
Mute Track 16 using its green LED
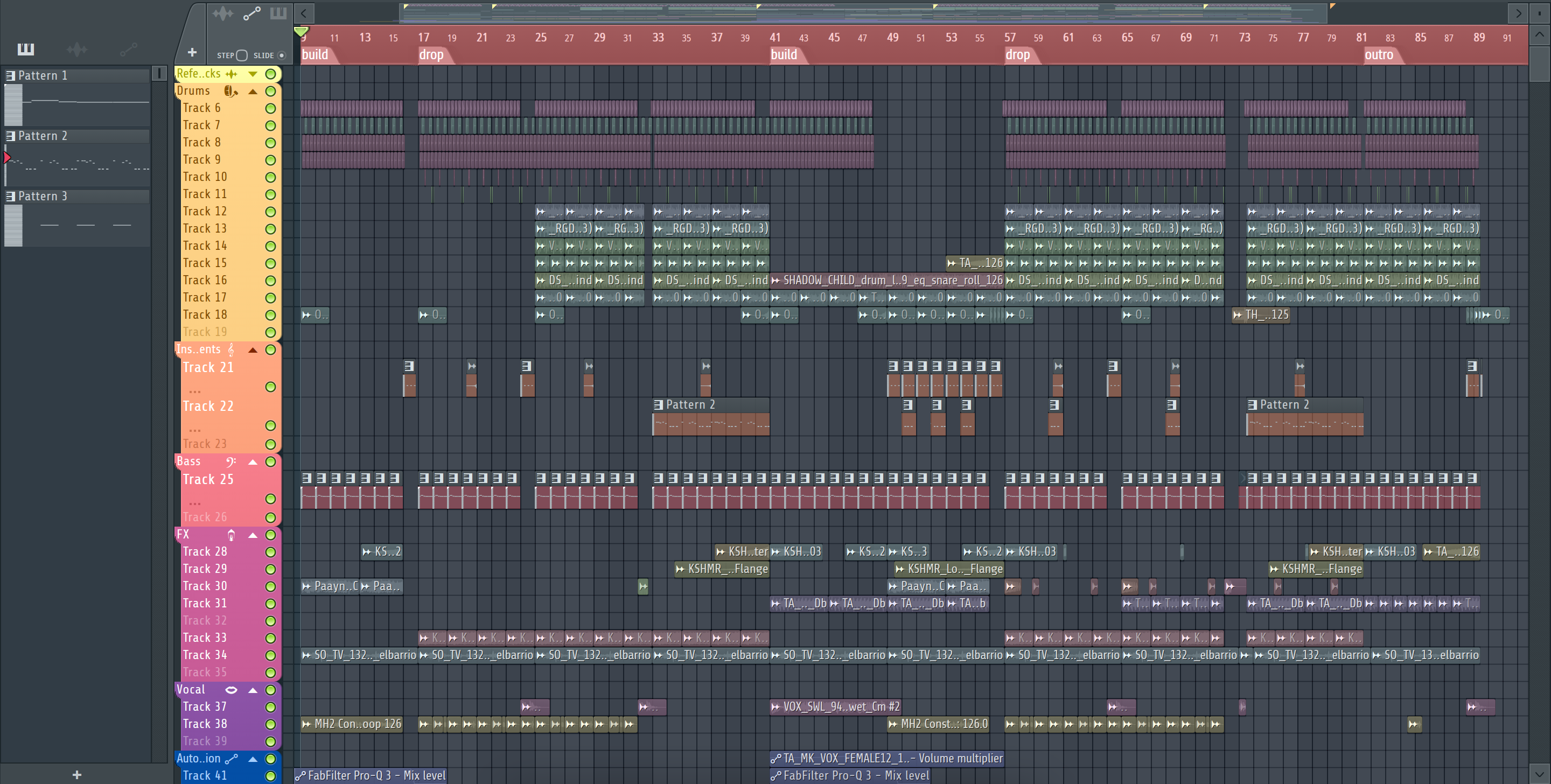270,281
